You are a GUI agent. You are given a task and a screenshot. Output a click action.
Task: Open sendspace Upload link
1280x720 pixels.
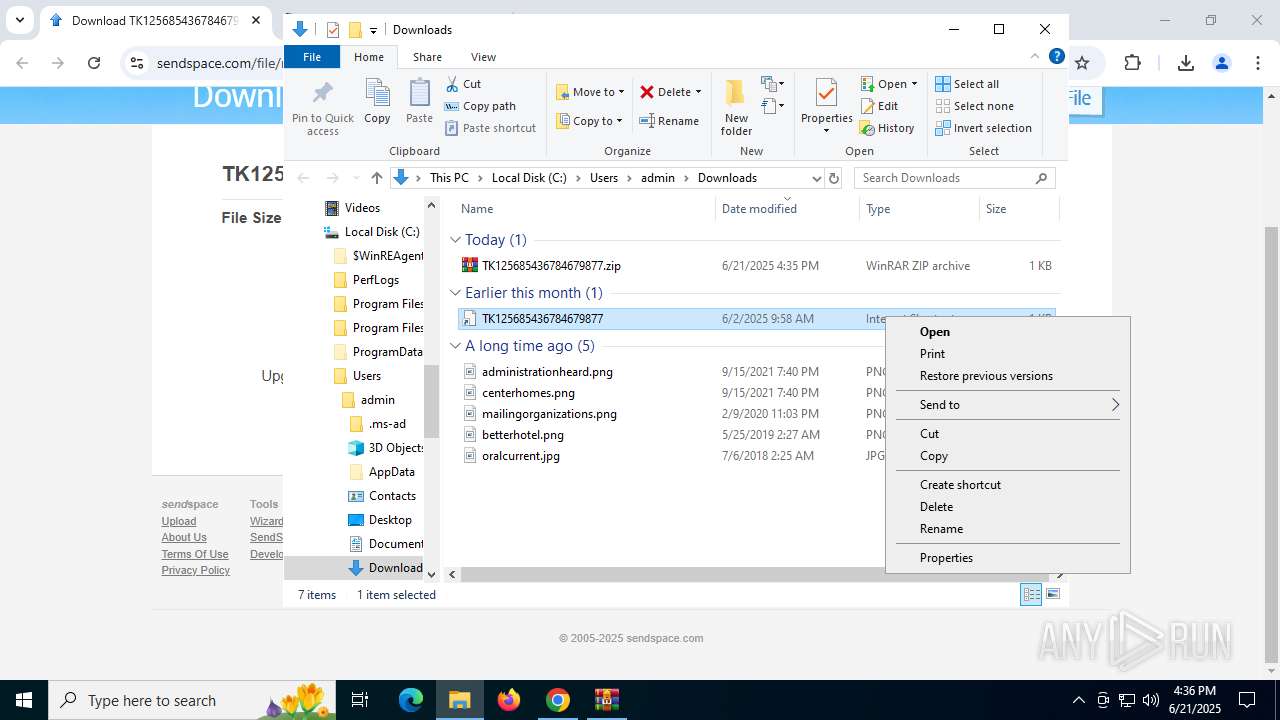(x=179, y=521)
